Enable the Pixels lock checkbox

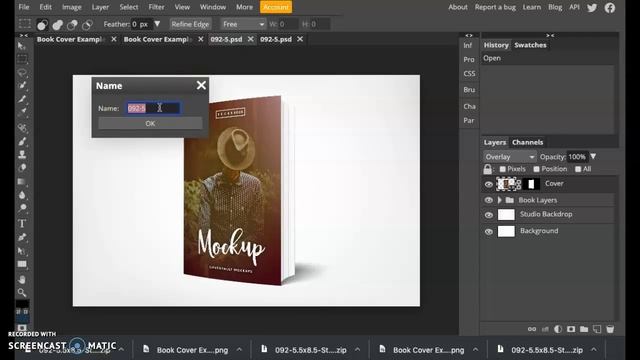(503, 169)
